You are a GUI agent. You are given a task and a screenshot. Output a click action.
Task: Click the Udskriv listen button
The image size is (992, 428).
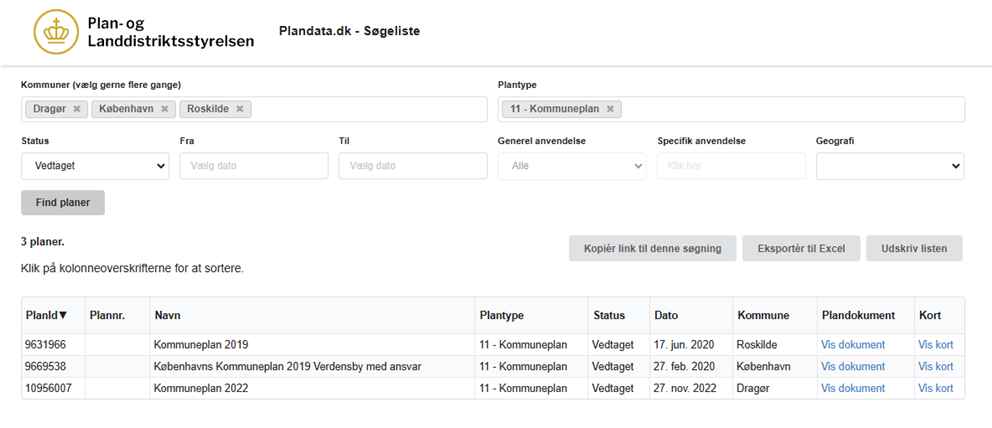pyautogui.click(x=914, y=249)
